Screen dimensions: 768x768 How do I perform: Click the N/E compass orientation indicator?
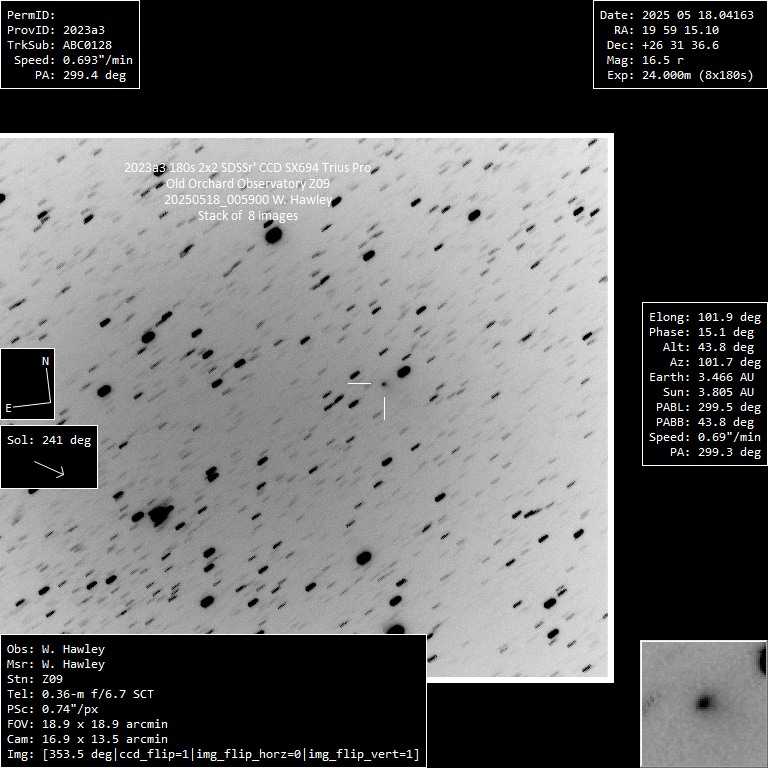click(27, 384)
